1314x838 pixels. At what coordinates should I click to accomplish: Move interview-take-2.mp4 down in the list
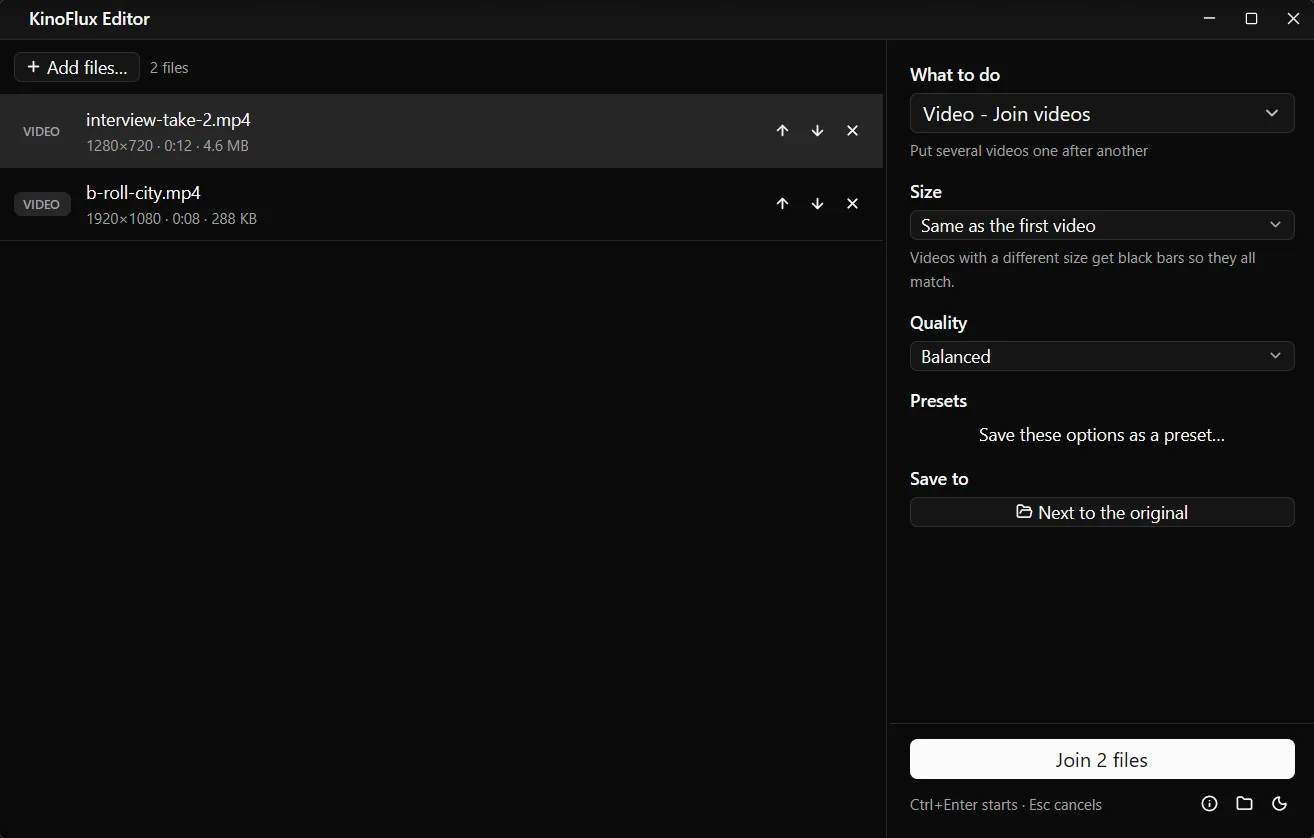coord(817,131)
